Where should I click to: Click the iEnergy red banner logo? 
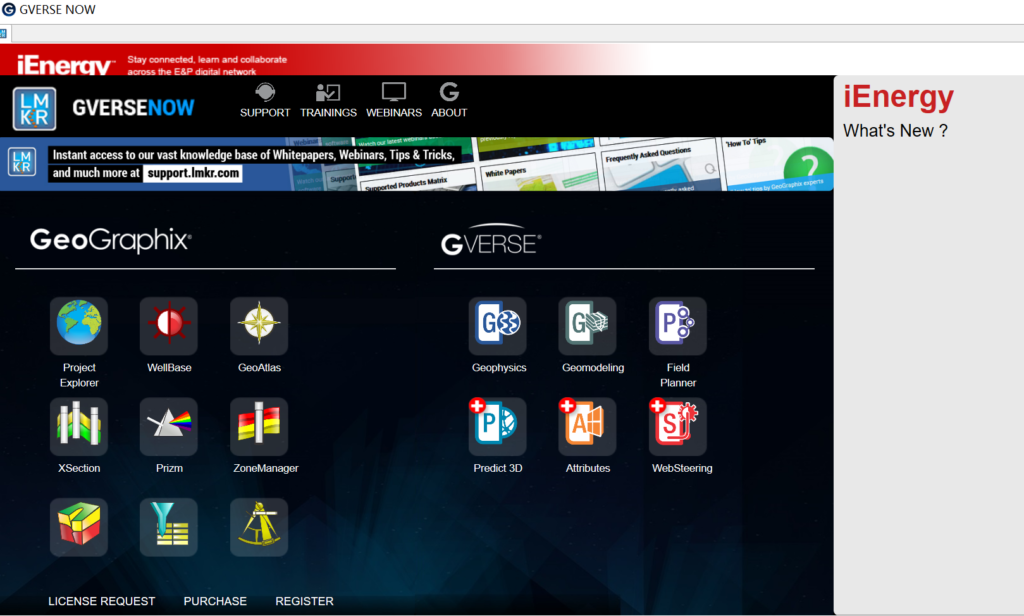[x=65, y=65]
